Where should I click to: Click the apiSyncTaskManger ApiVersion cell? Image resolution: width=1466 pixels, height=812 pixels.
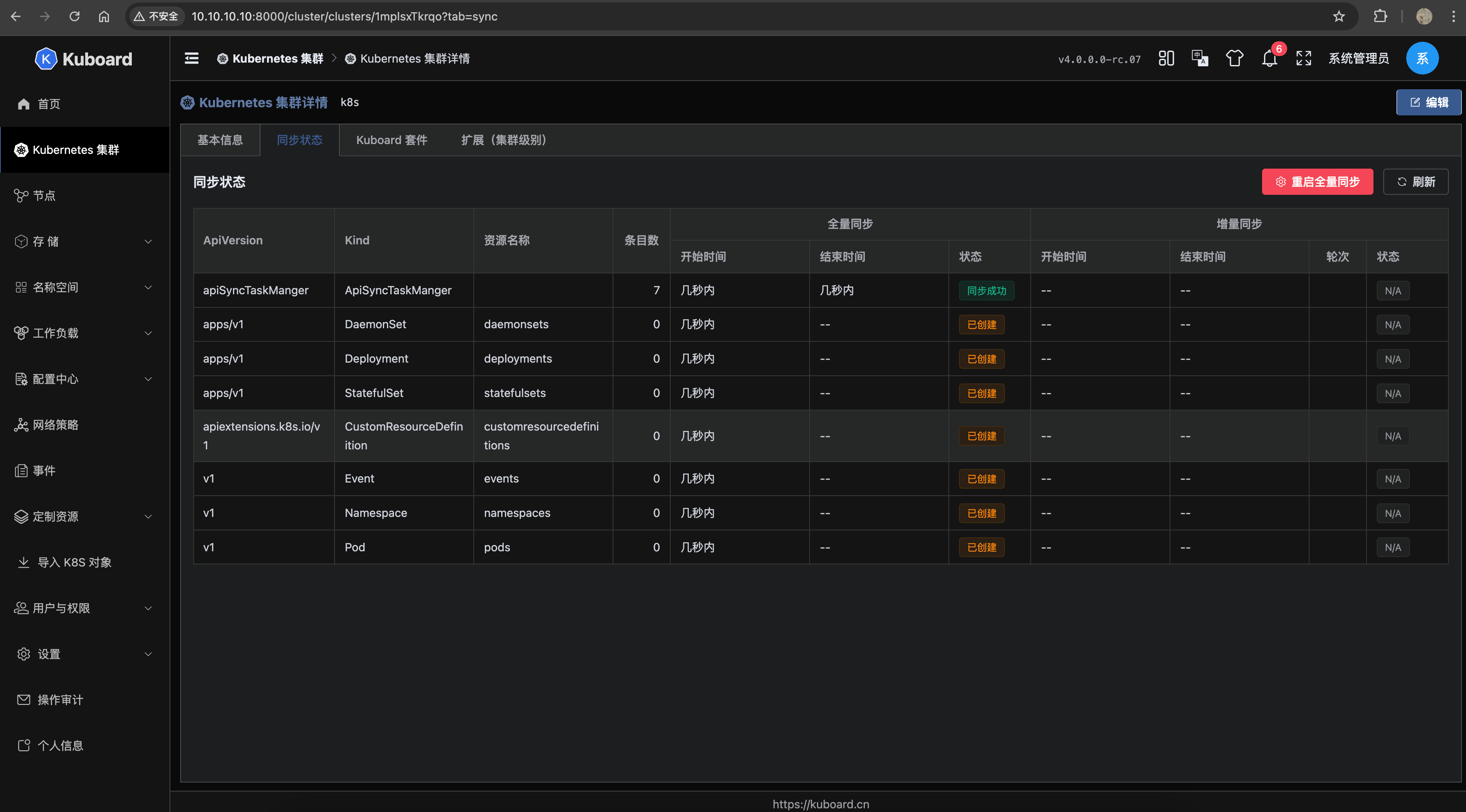(x=264, y=291)
